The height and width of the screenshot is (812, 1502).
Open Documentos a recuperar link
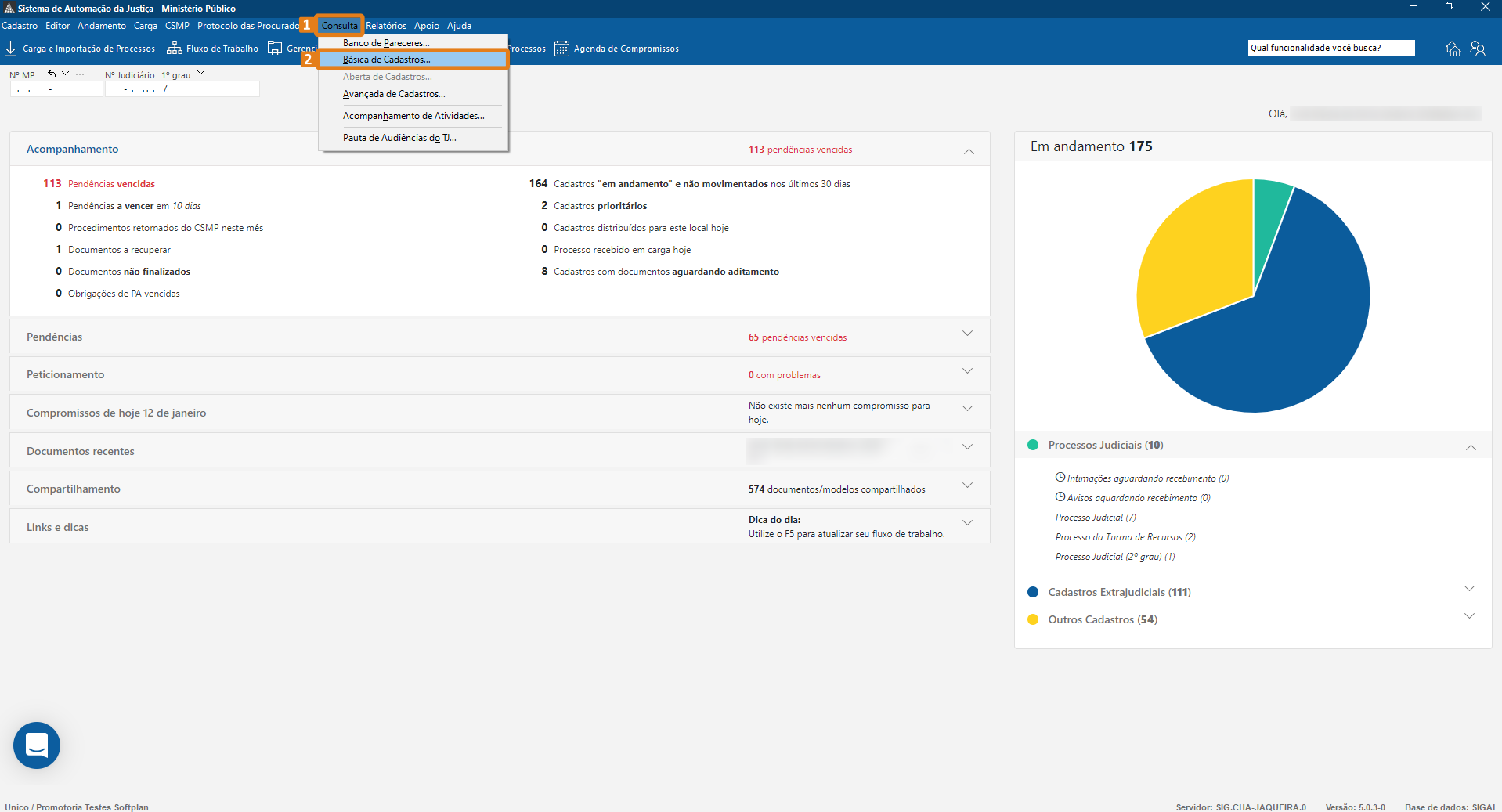click(113, 250)
